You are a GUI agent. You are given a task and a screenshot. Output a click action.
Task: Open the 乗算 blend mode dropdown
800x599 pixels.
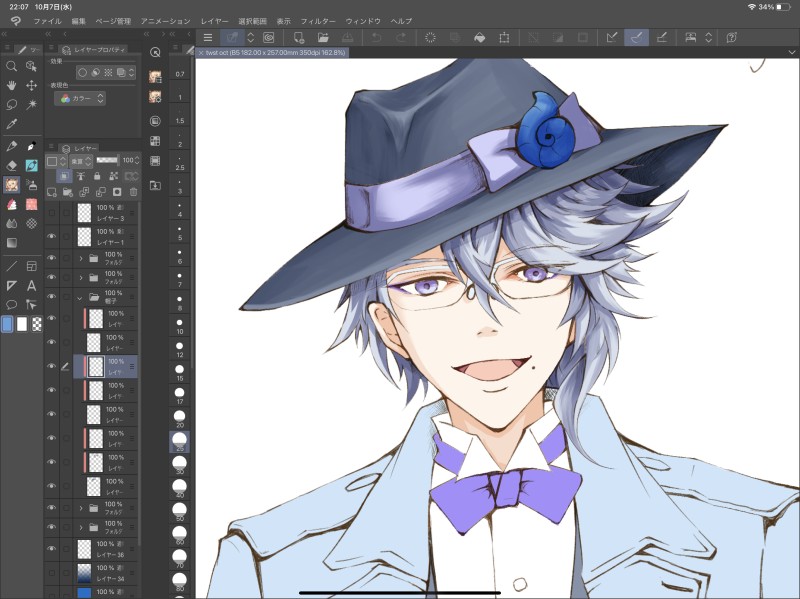click(81, 161)
